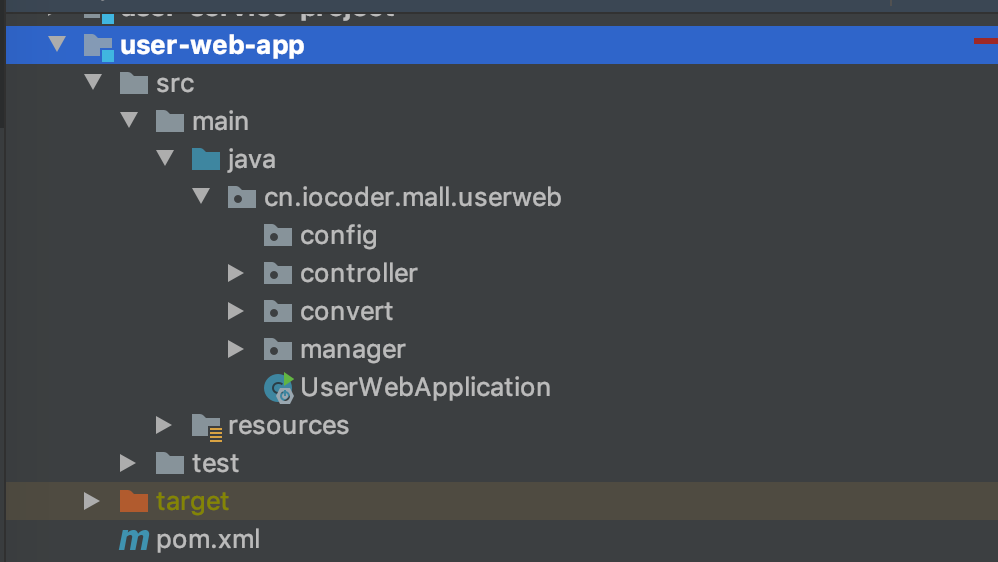Click the cn.iocoder.mall.userweb package icon
This screenshot has height=562, width=998.
[241, 198]
